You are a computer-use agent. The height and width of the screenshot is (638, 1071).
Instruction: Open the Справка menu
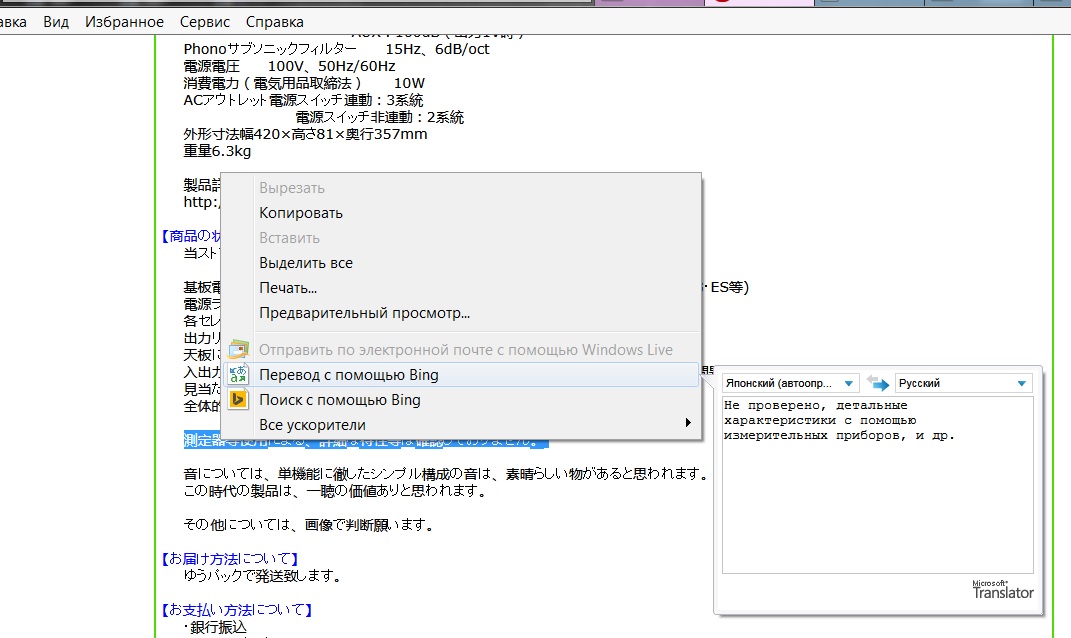275,22
